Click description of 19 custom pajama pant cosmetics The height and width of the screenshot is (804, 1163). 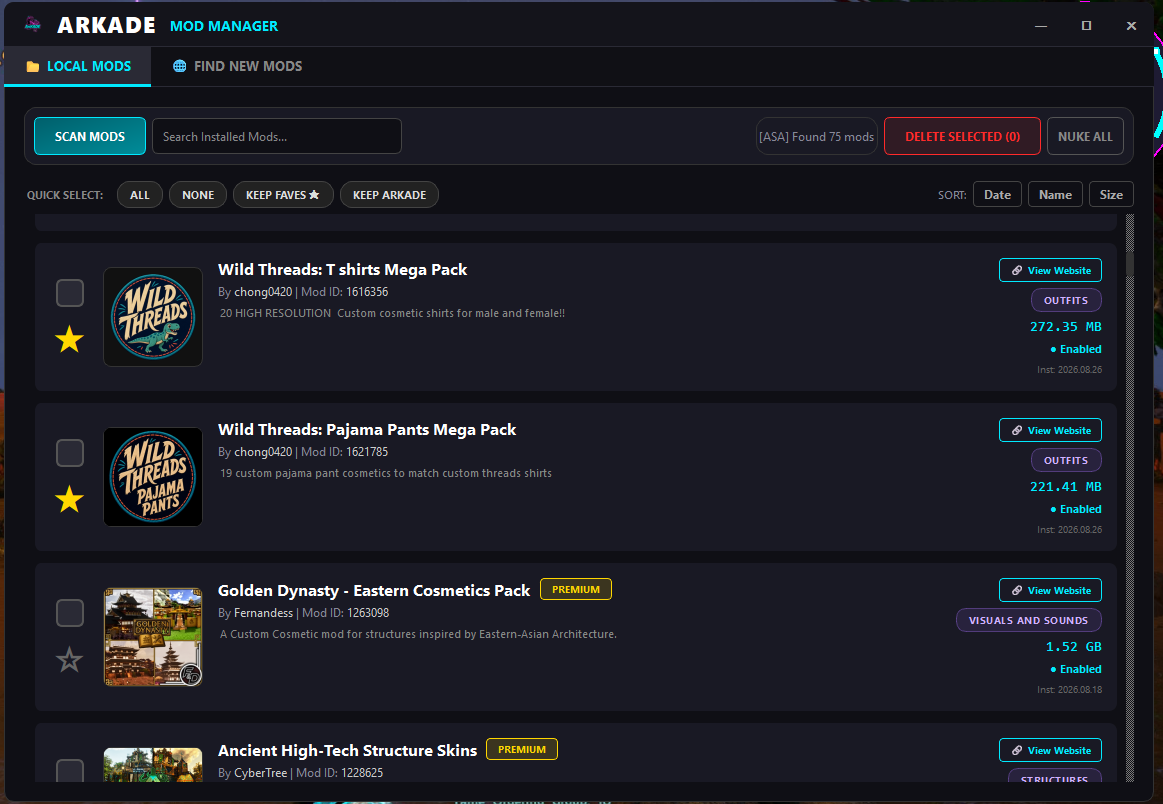(386, 473)
